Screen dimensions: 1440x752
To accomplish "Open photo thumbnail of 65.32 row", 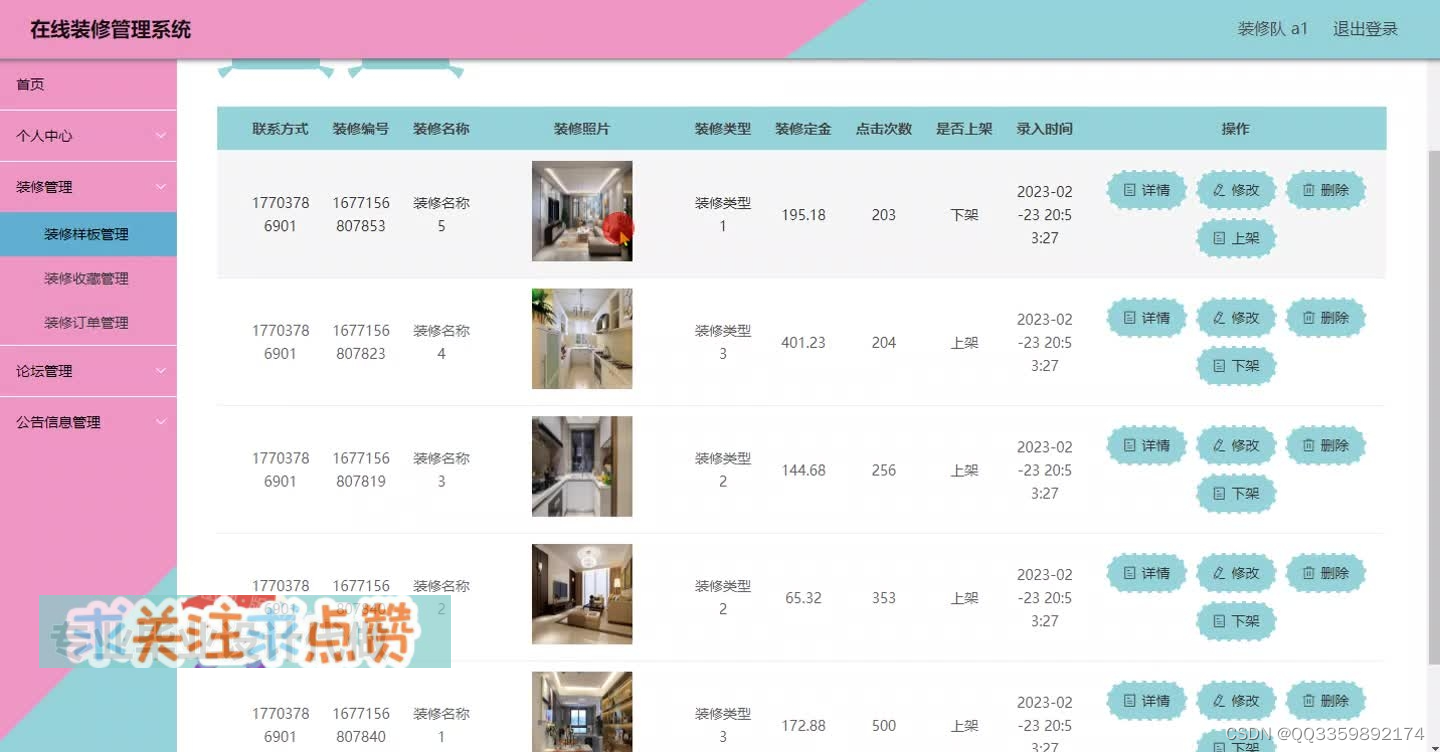I will pos(582,594).
